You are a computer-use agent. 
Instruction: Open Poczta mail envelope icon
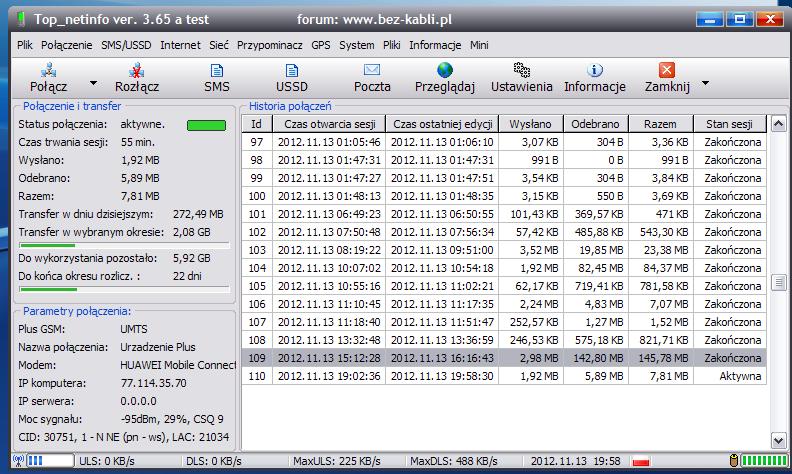pos(372,70)
